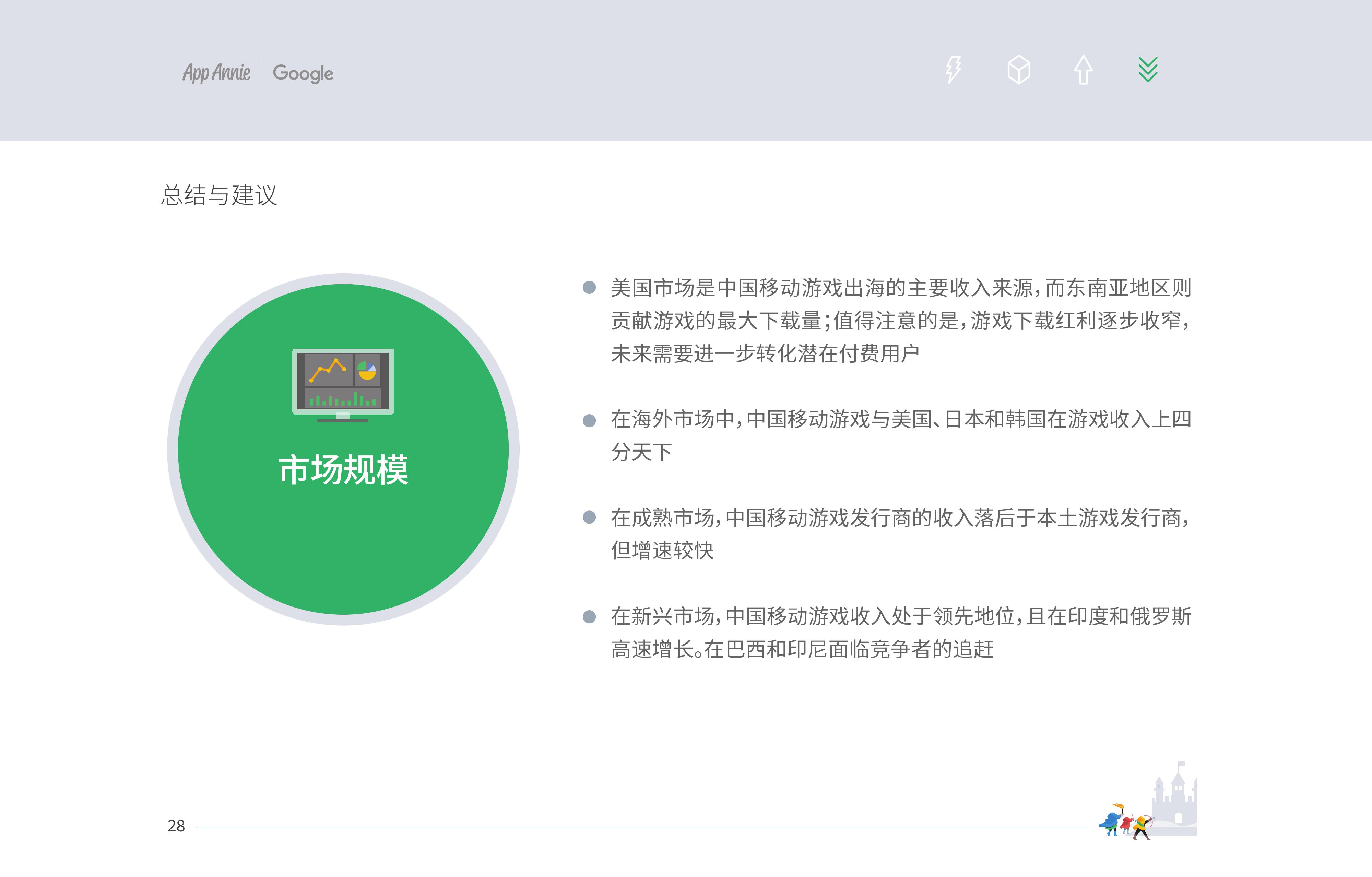
Task: Click the 总结与建议 section heading
Action: point(219,195)
